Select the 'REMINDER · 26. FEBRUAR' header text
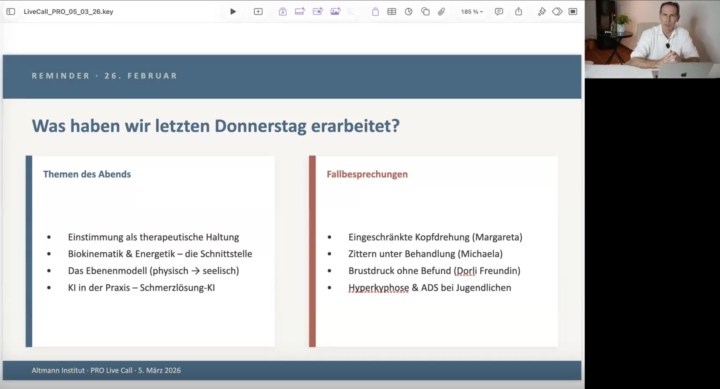The width and height of the screenshot is (720, 389). point(104,76)
